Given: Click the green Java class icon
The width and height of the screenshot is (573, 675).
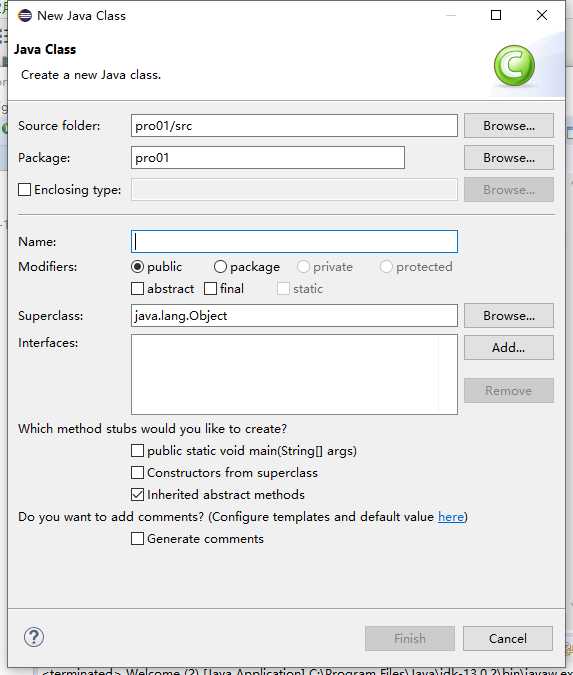Looking at the screenshot, I should 514,65.
